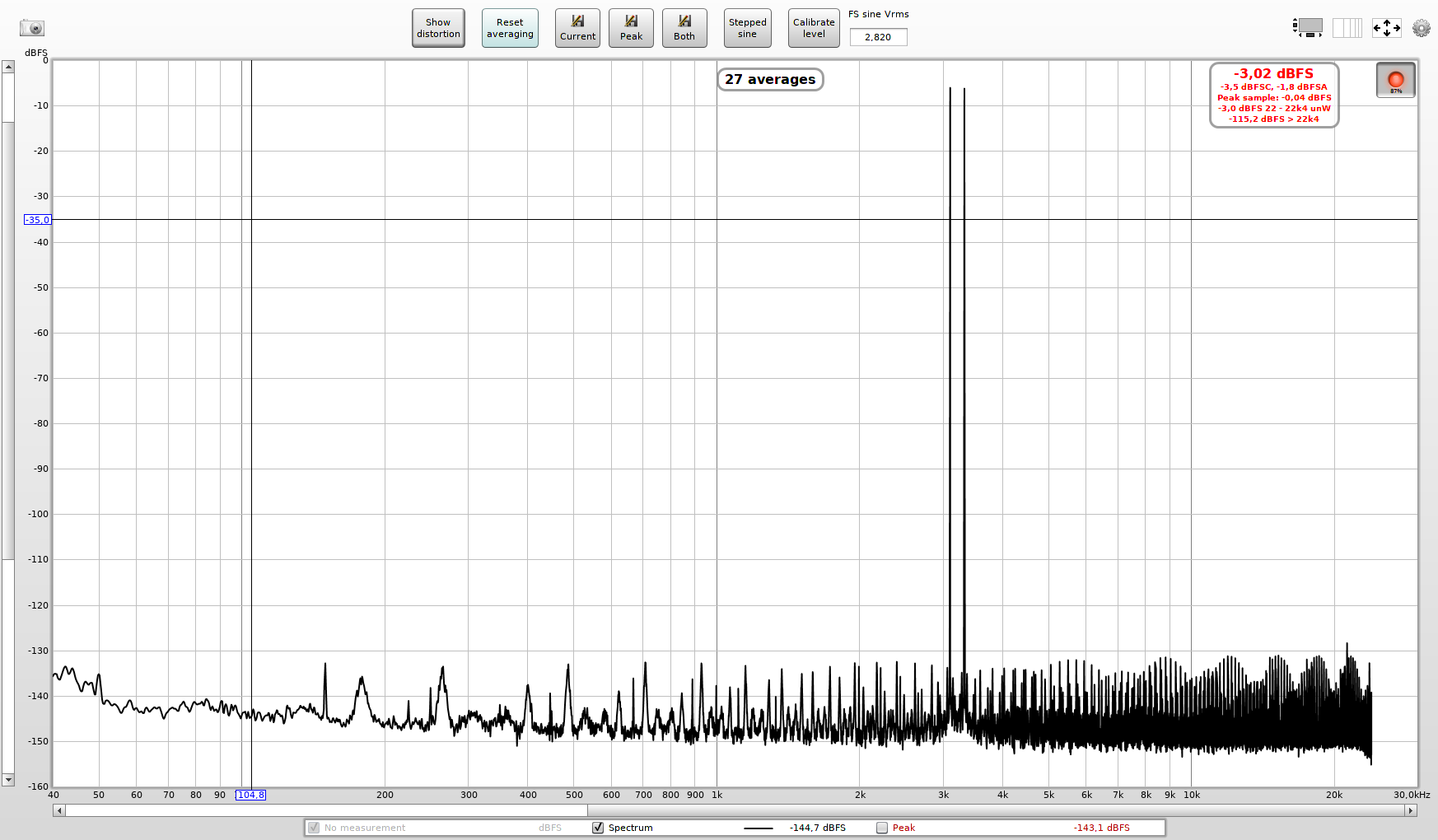Click the vertical scrollbar down arrow

coord(8,779)
